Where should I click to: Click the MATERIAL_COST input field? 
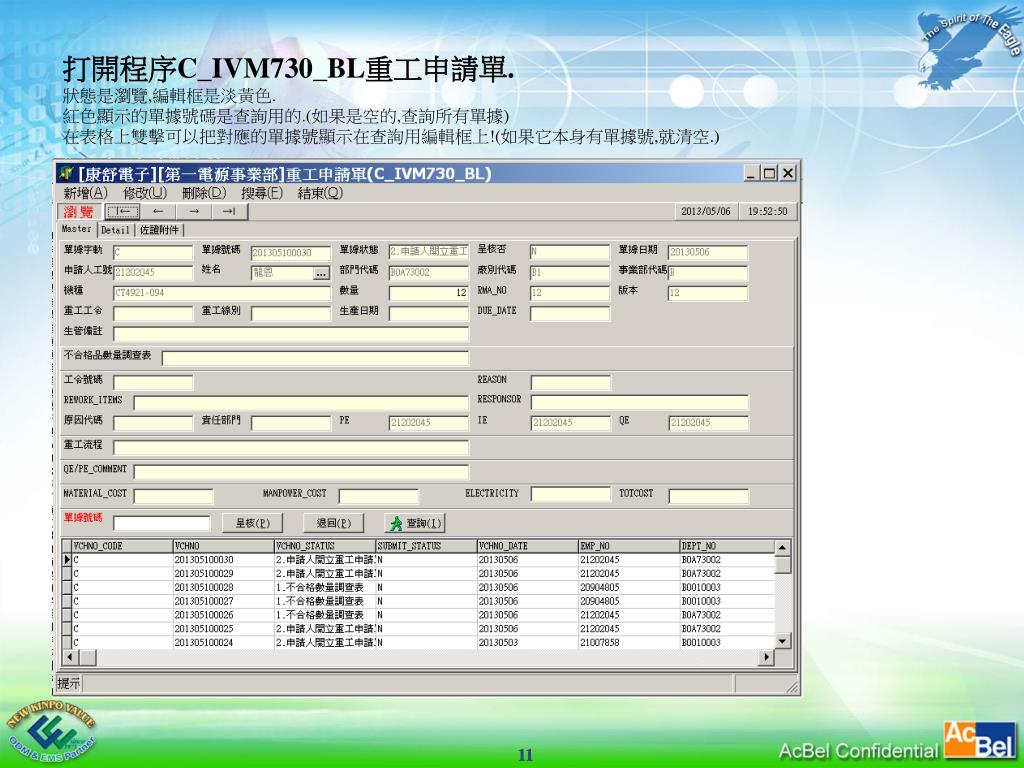point(174,496)
